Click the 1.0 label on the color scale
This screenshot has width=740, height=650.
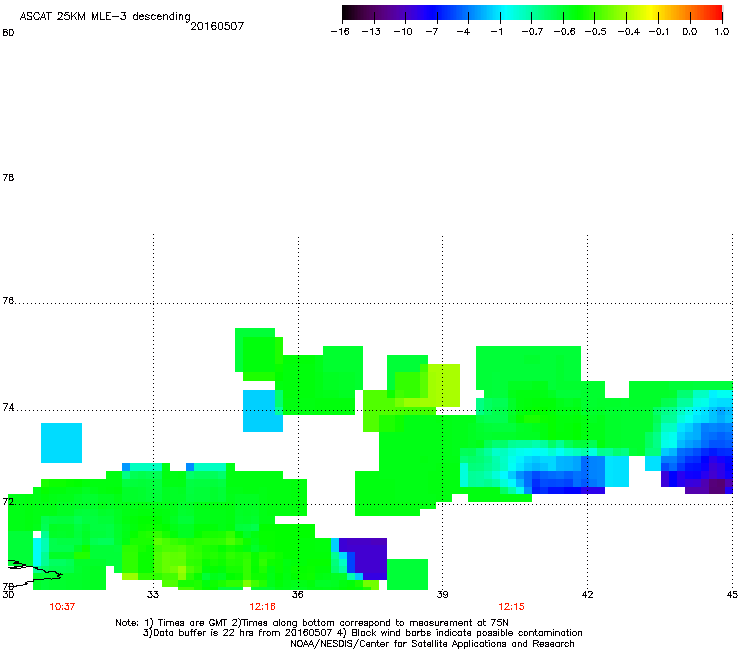722,32
